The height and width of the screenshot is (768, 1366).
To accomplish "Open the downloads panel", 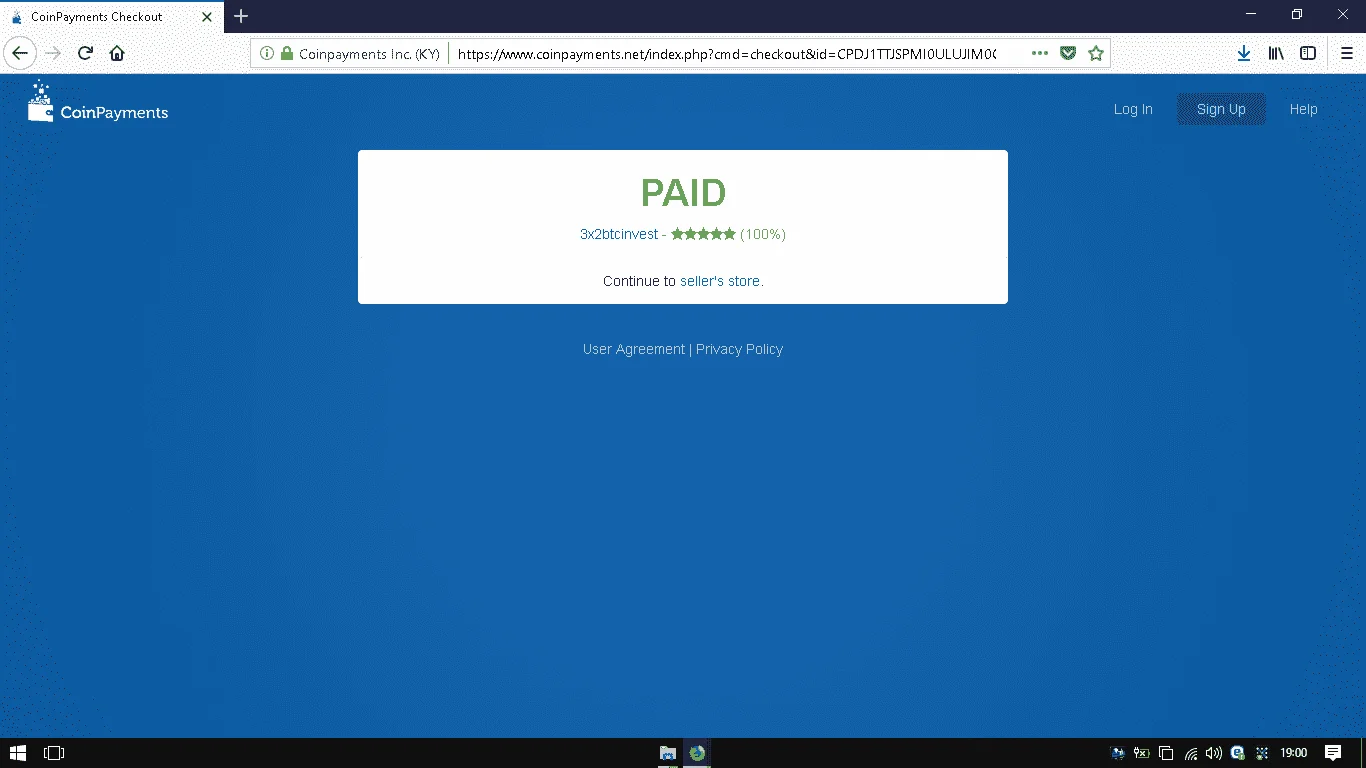I will (1244, 54).
